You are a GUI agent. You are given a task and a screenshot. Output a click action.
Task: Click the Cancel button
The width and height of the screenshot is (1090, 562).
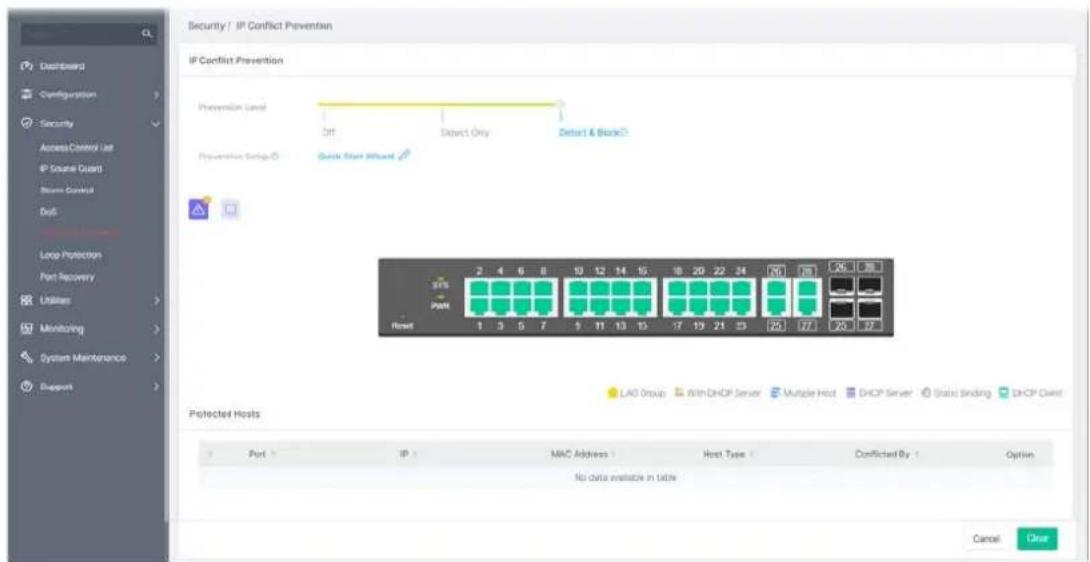pyautogui.click(x=986, y=538)
